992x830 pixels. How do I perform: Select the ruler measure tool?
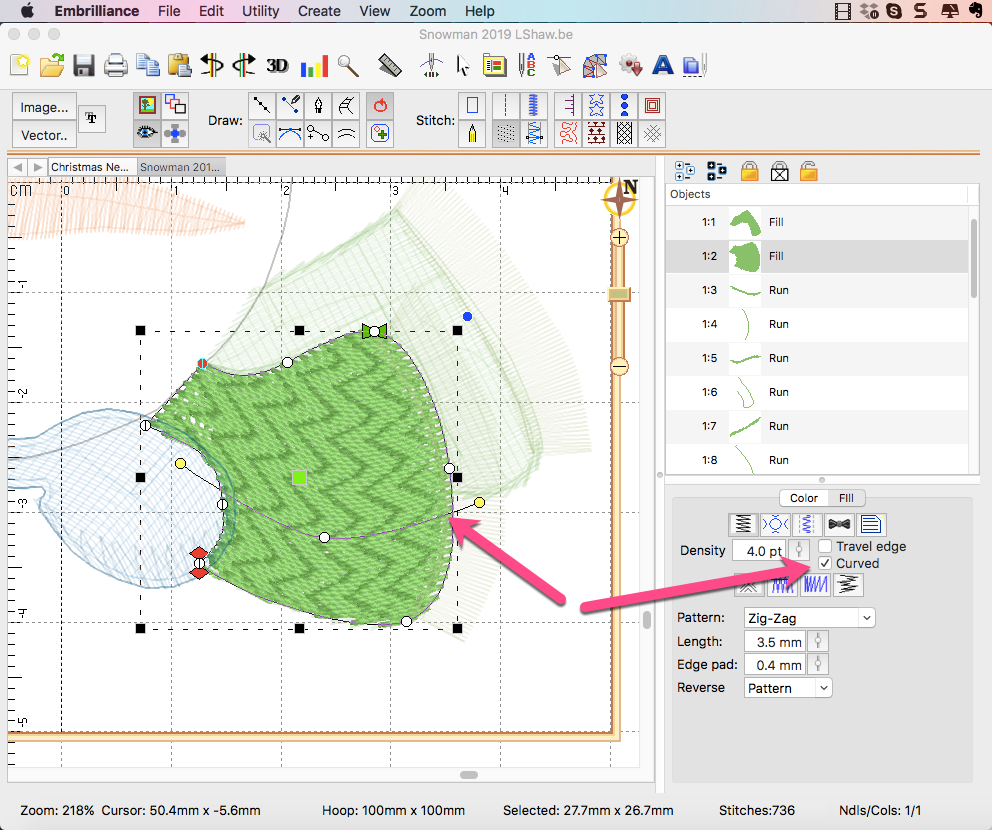pyautogui.click(x=389, y=66)
